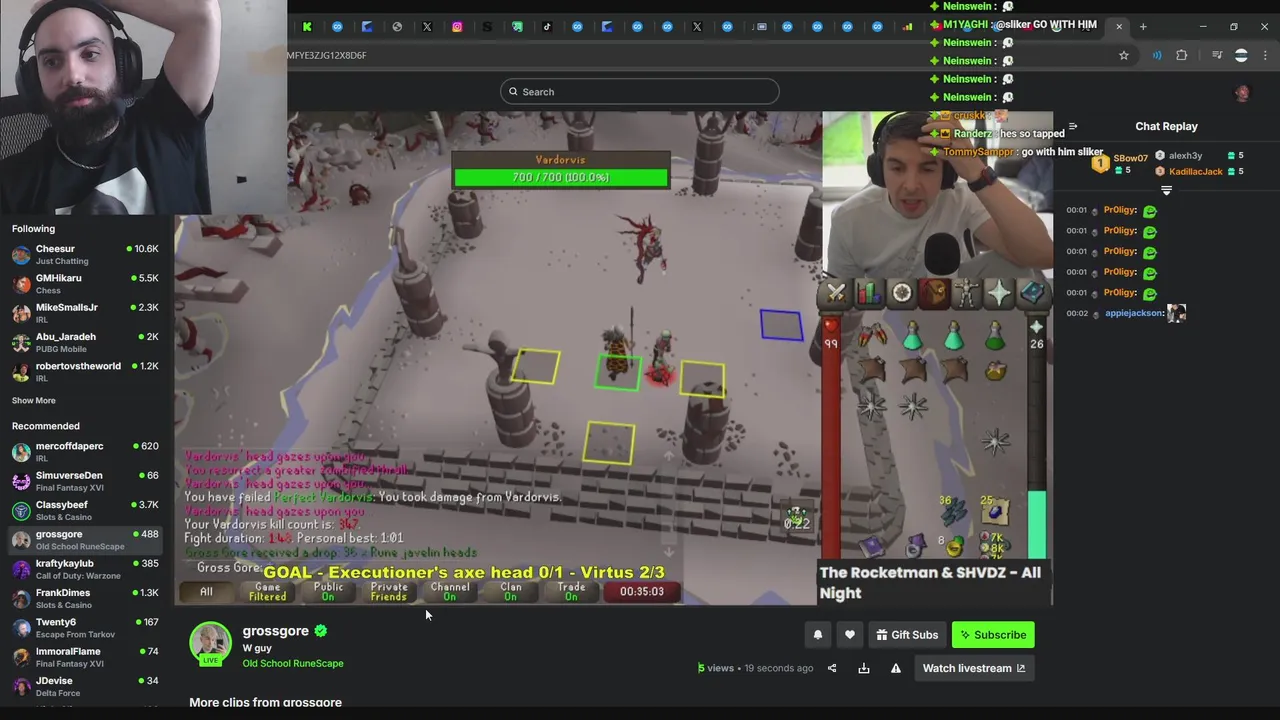Open Abu_Jaradeh channel in Following
Viewport: 1280px width, 720px height.
point(85,341)
